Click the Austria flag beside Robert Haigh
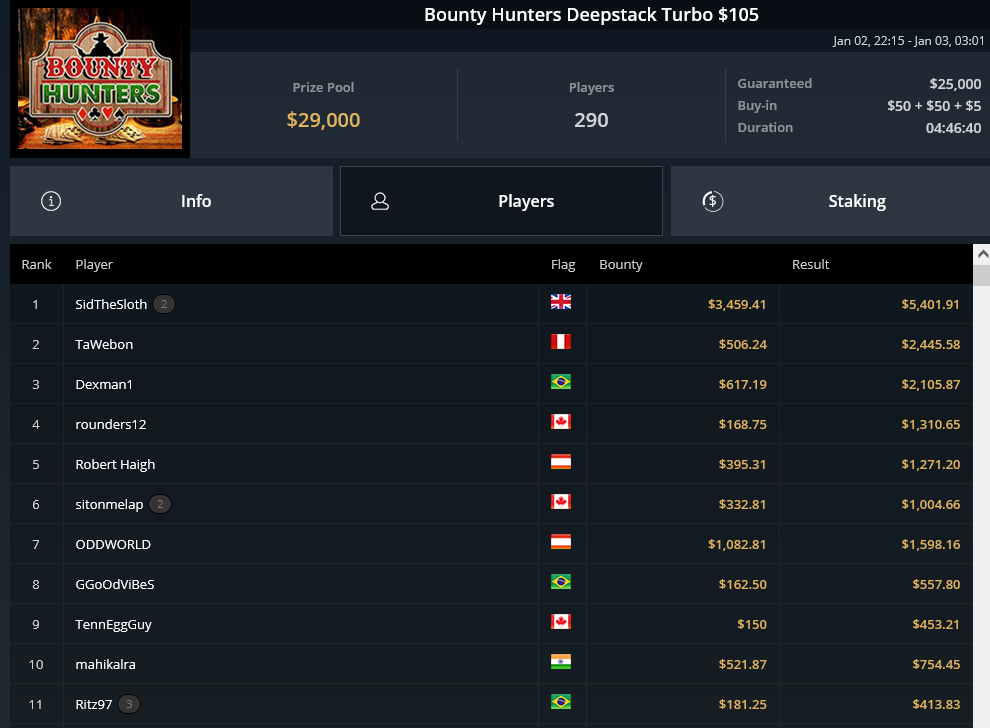Image resolution: width=990 pixels, height=728 pixels. tap(561, 462)
